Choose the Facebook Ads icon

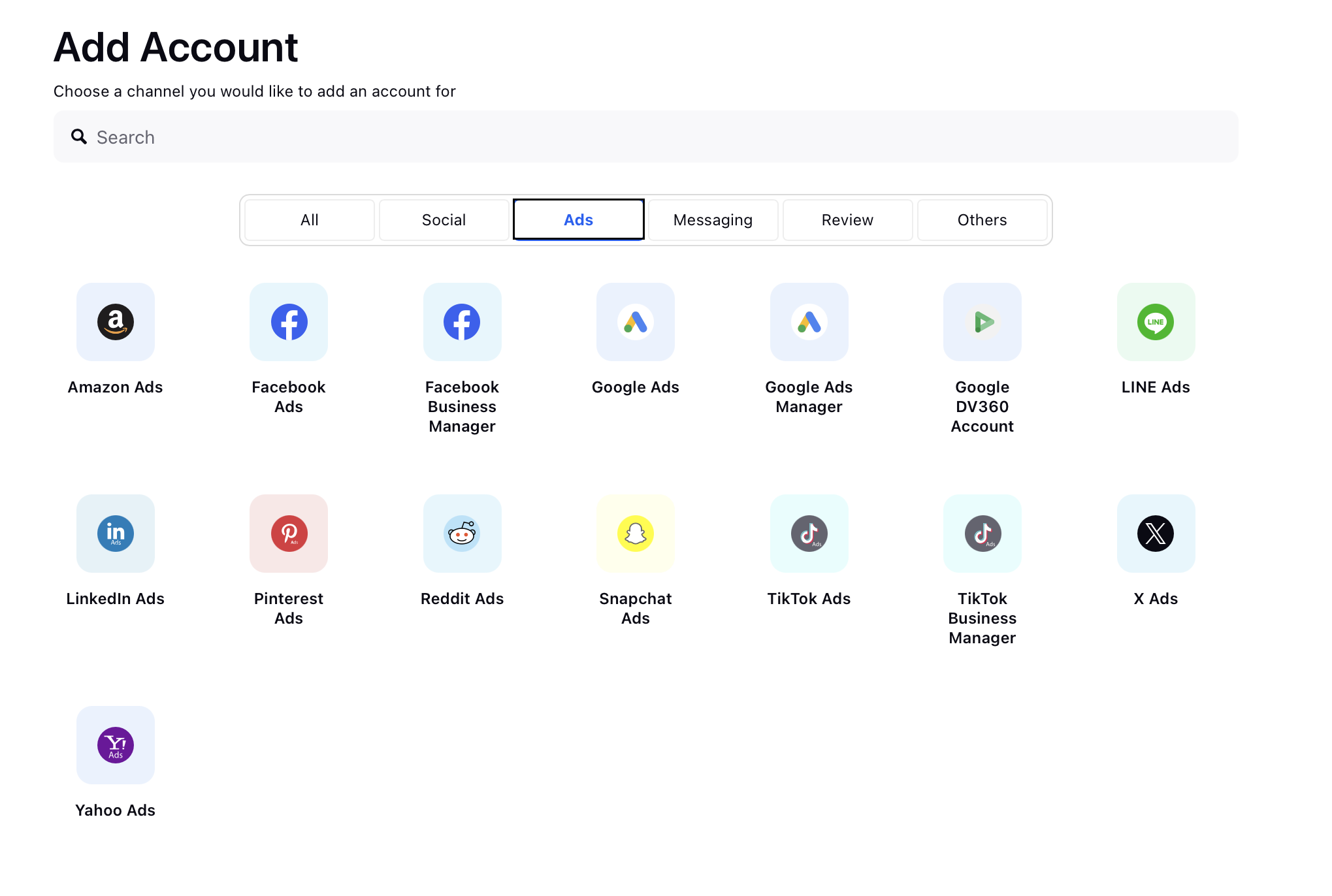[x=289, y=322]
